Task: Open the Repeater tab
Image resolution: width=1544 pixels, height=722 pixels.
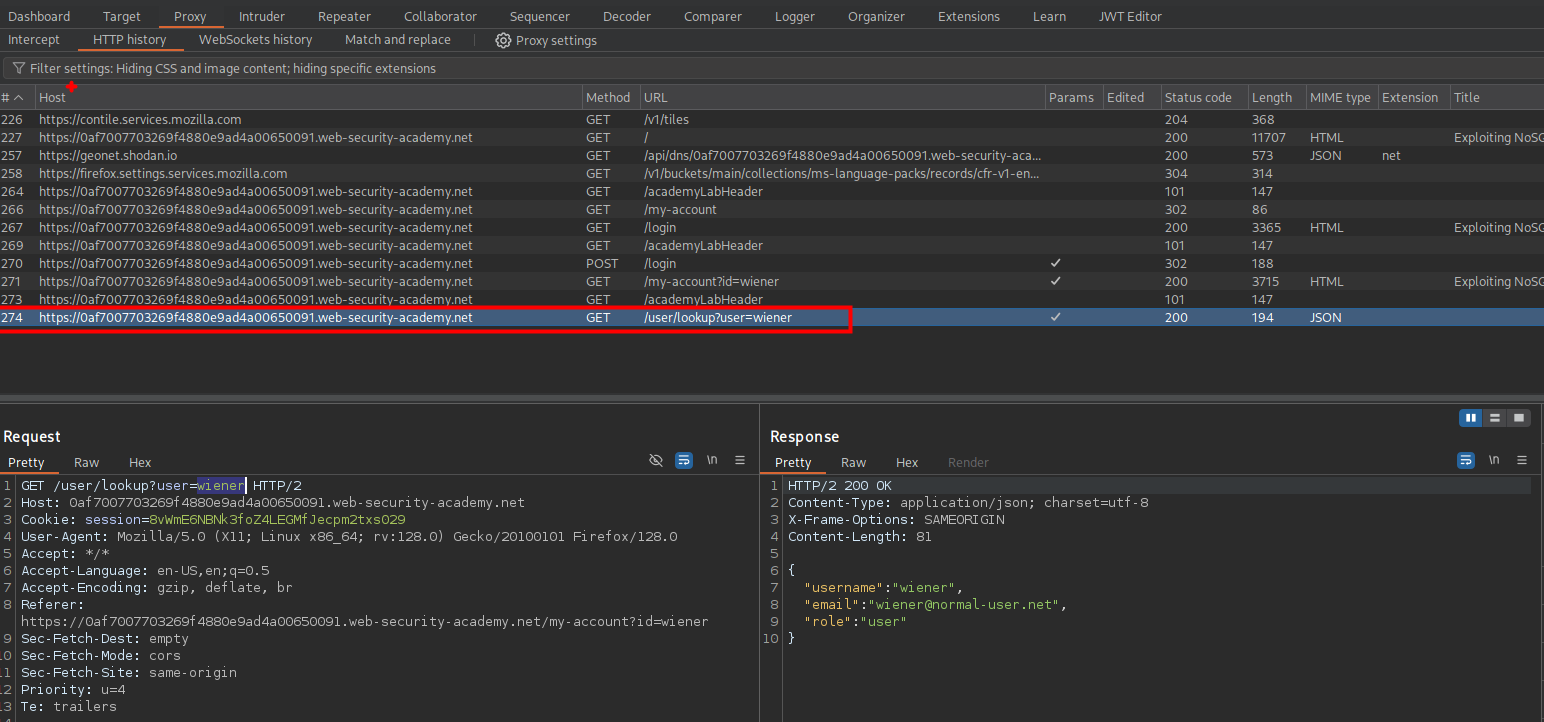Action: point(344,16)
